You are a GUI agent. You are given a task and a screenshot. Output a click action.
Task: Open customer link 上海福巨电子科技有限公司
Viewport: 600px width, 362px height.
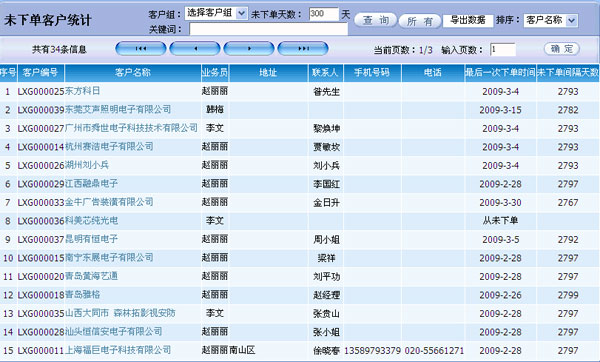point(118,350)
